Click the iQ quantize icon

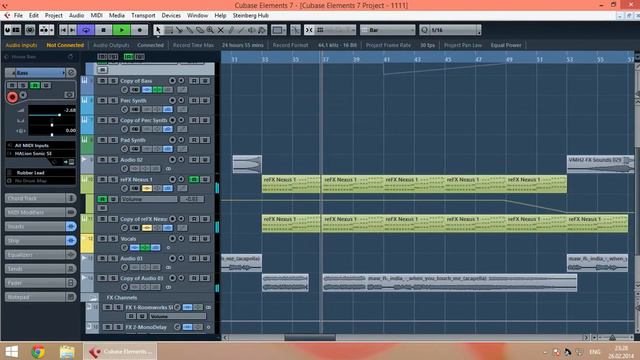424,30
